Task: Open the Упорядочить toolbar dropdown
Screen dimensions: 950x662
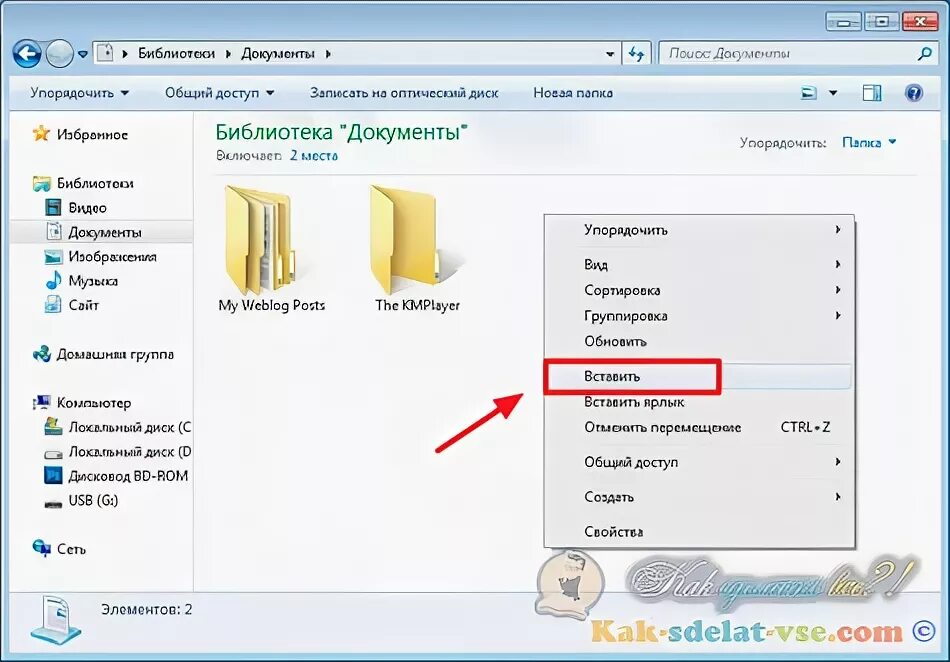Action: point(79,93)
